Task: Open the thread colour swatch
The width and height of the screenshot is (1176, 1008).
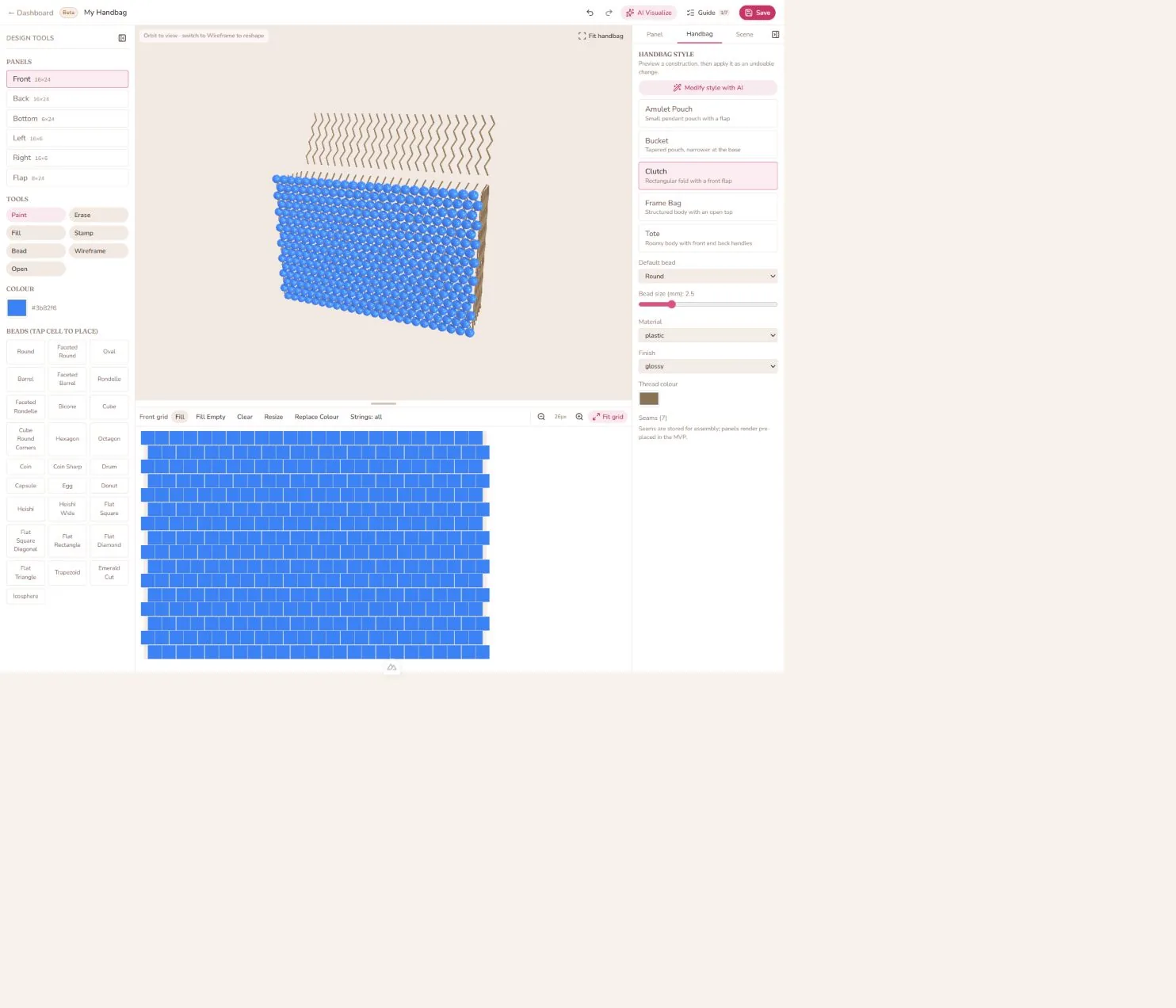Action: coord(649,399)
